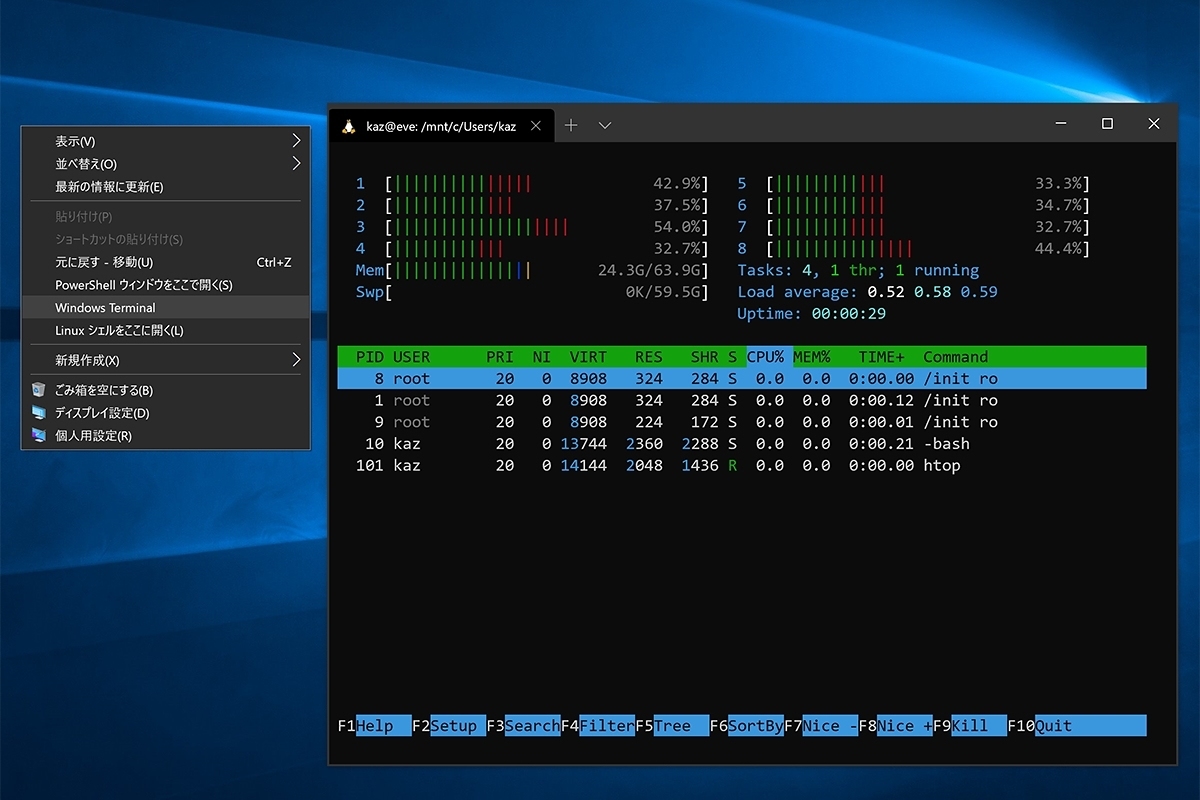
Task: Click the F5 Tree button in htop
Action: (672, 726)
